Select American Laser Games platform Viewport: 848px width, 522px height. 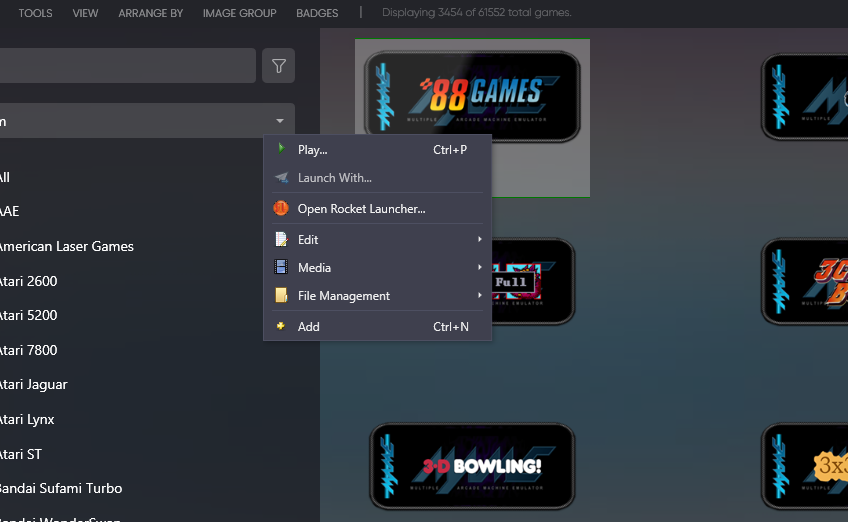66,246
